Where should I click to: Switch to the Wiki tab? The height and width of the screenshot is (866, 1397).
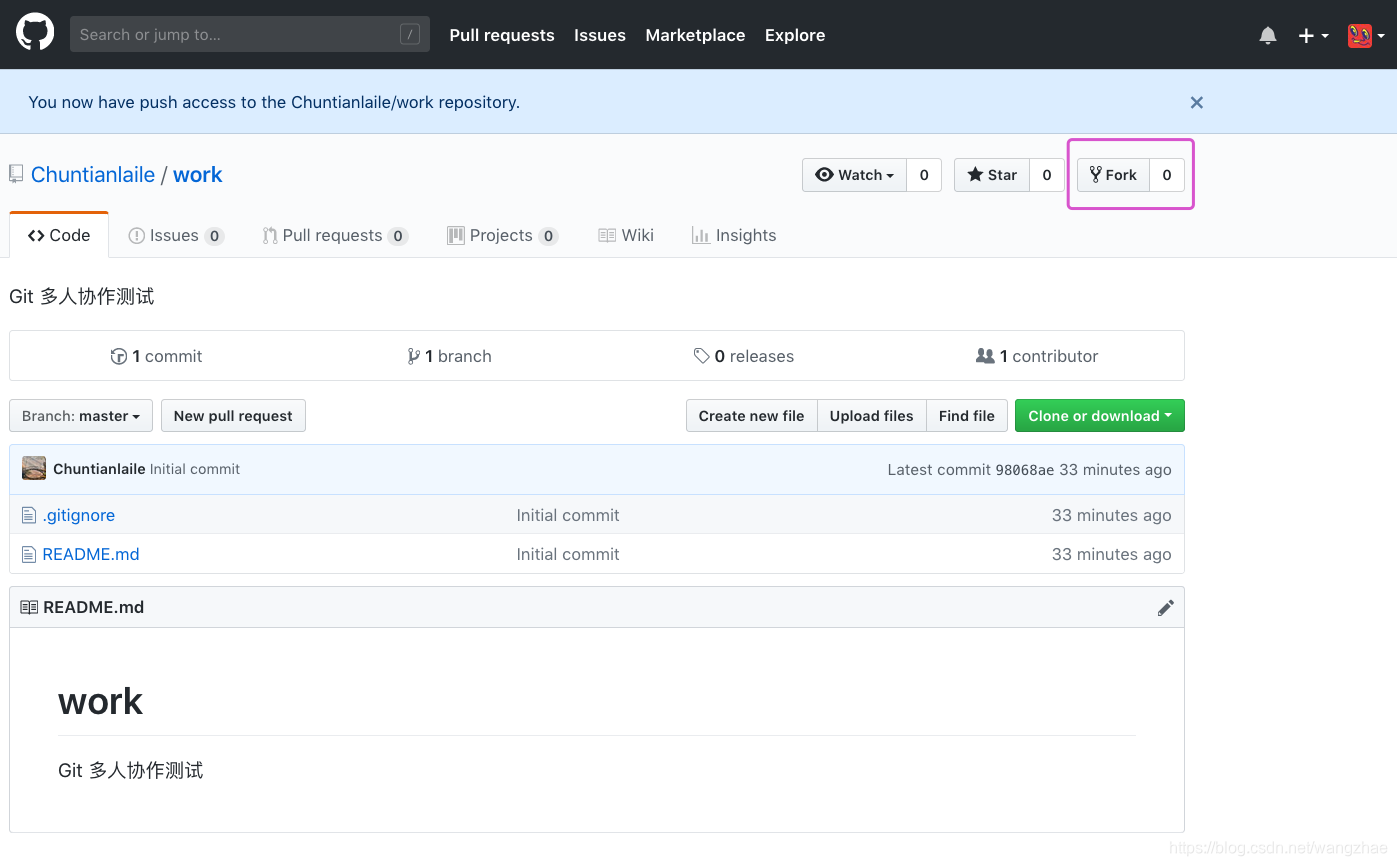tap(626, 235)
